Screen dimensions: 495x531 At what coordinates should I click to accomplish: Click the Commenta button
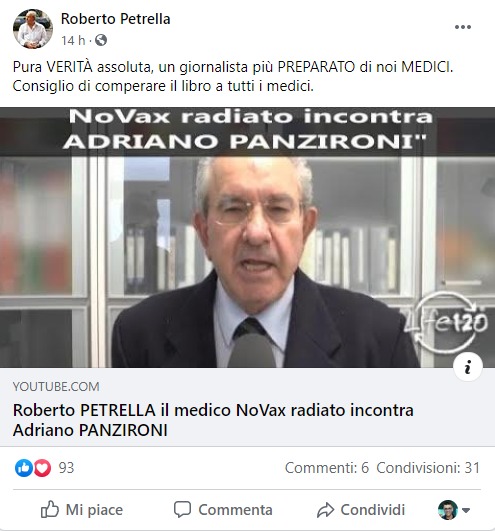[223, 510]
